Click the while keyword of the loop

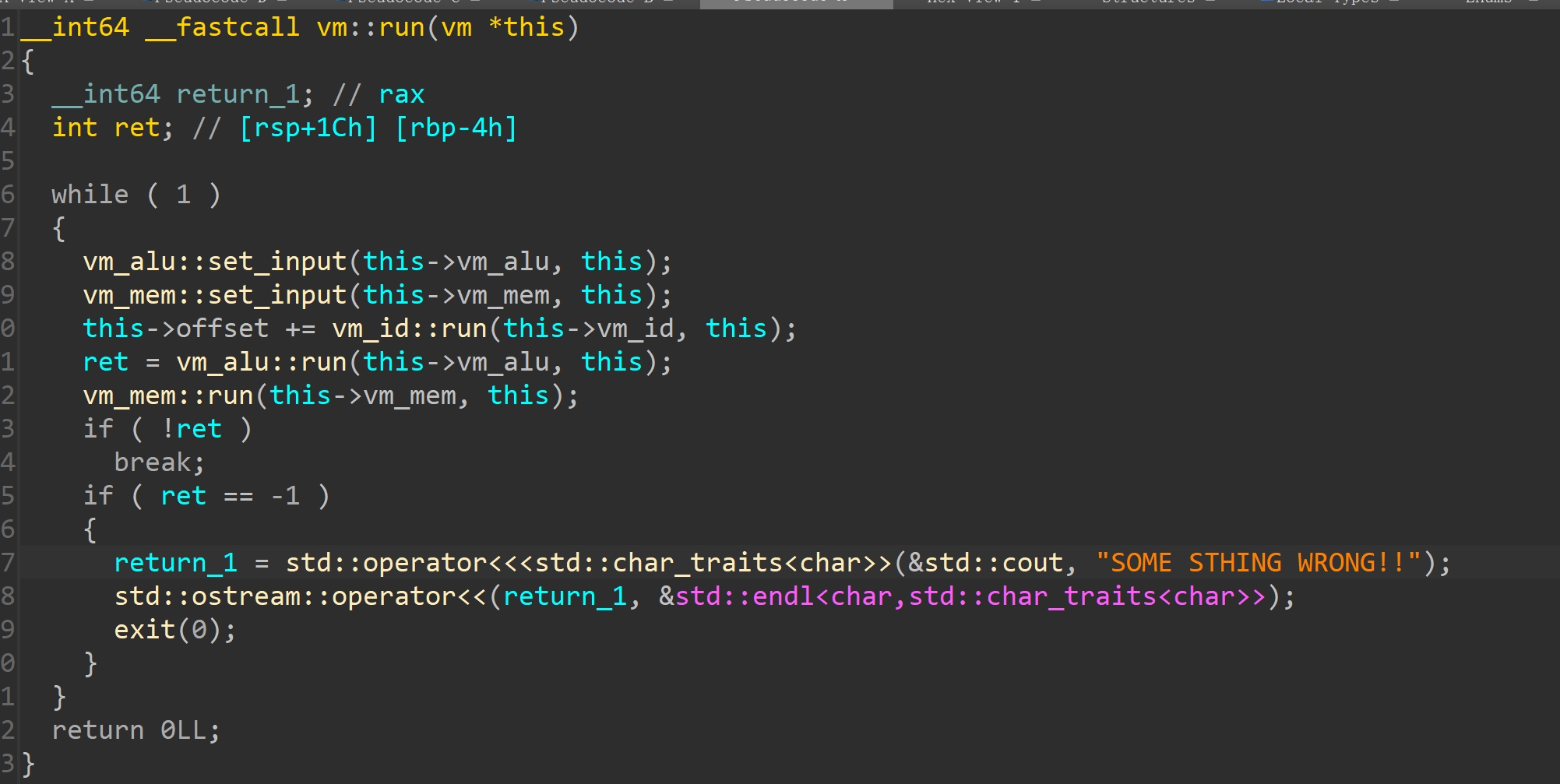coord(90,195)
